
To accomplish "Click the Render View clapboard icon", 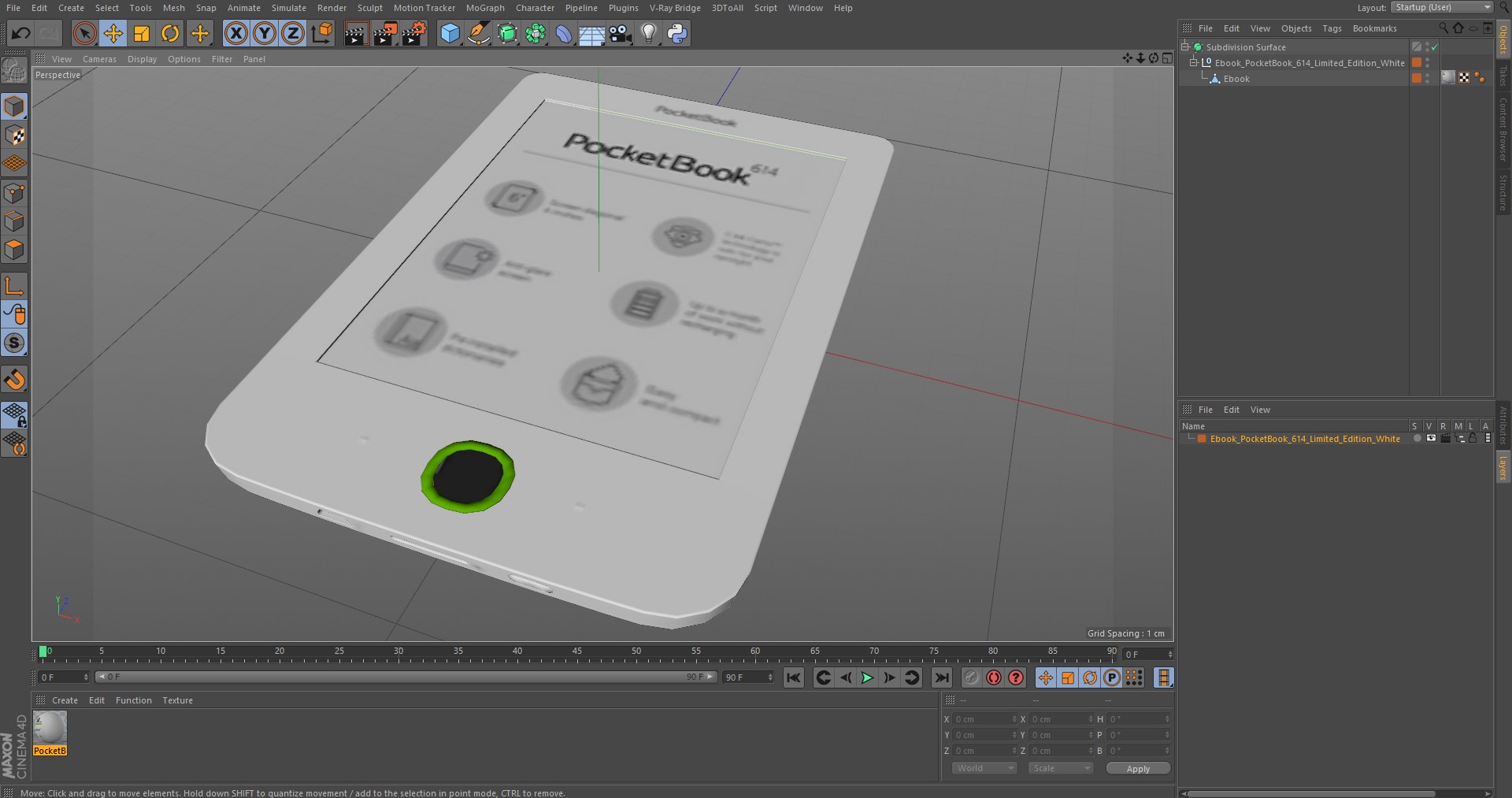I will click(356, 33).
